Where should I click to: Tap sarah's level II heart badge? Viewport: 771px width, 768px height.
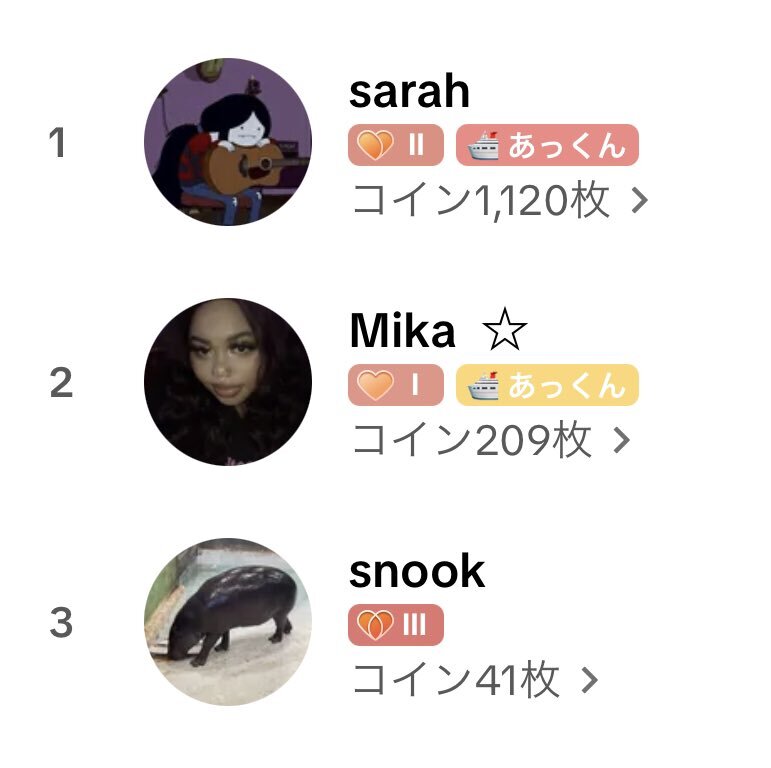point(396,145)
